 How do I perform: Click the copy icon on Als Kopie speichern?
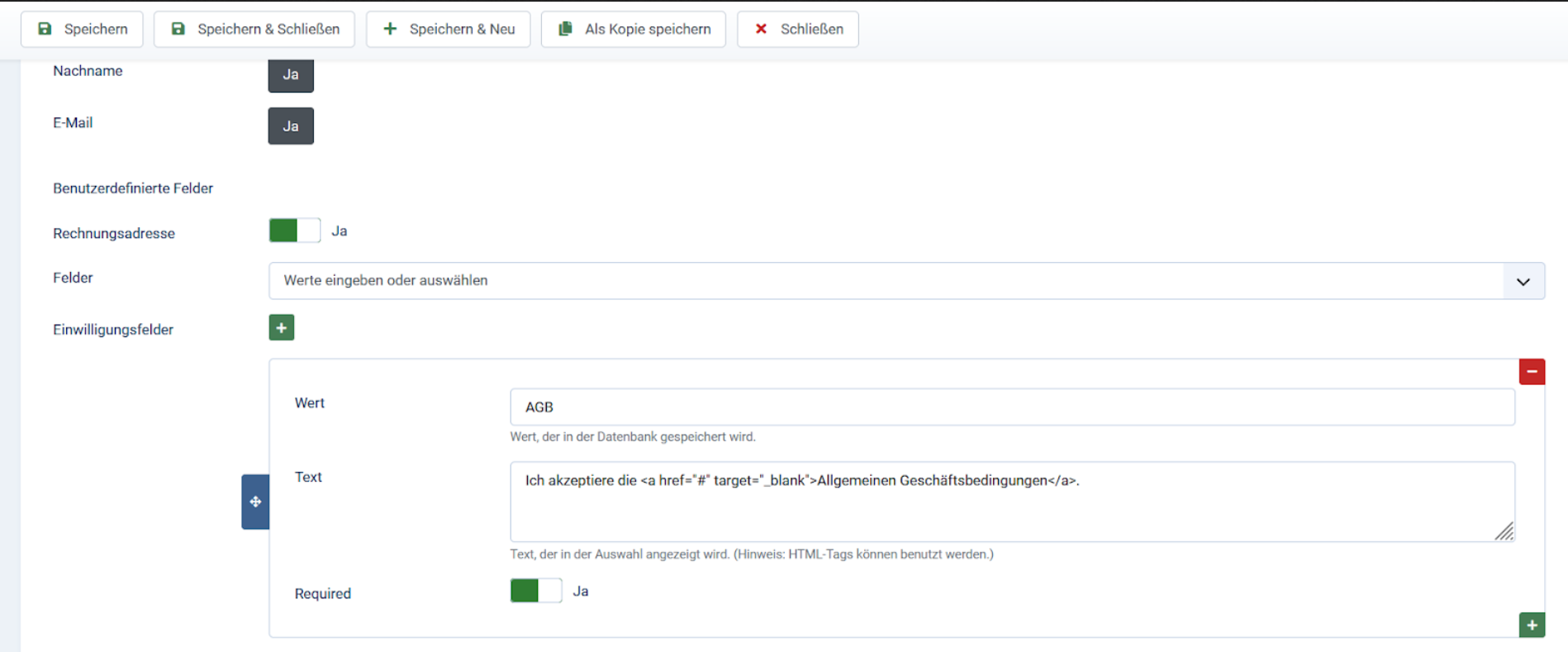[x=565, y=29]
